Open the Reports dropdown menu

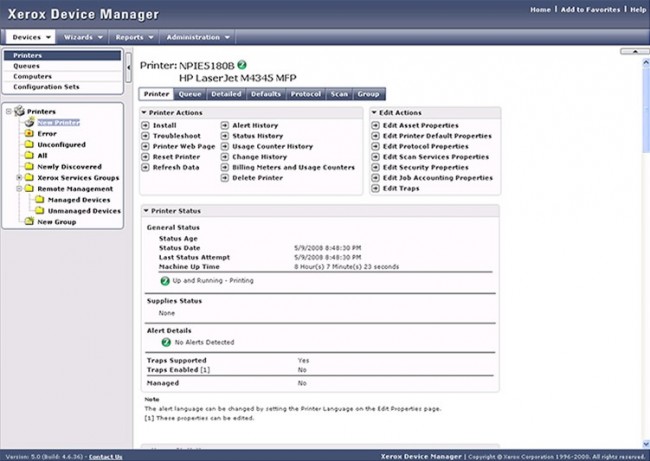point(135,37)
